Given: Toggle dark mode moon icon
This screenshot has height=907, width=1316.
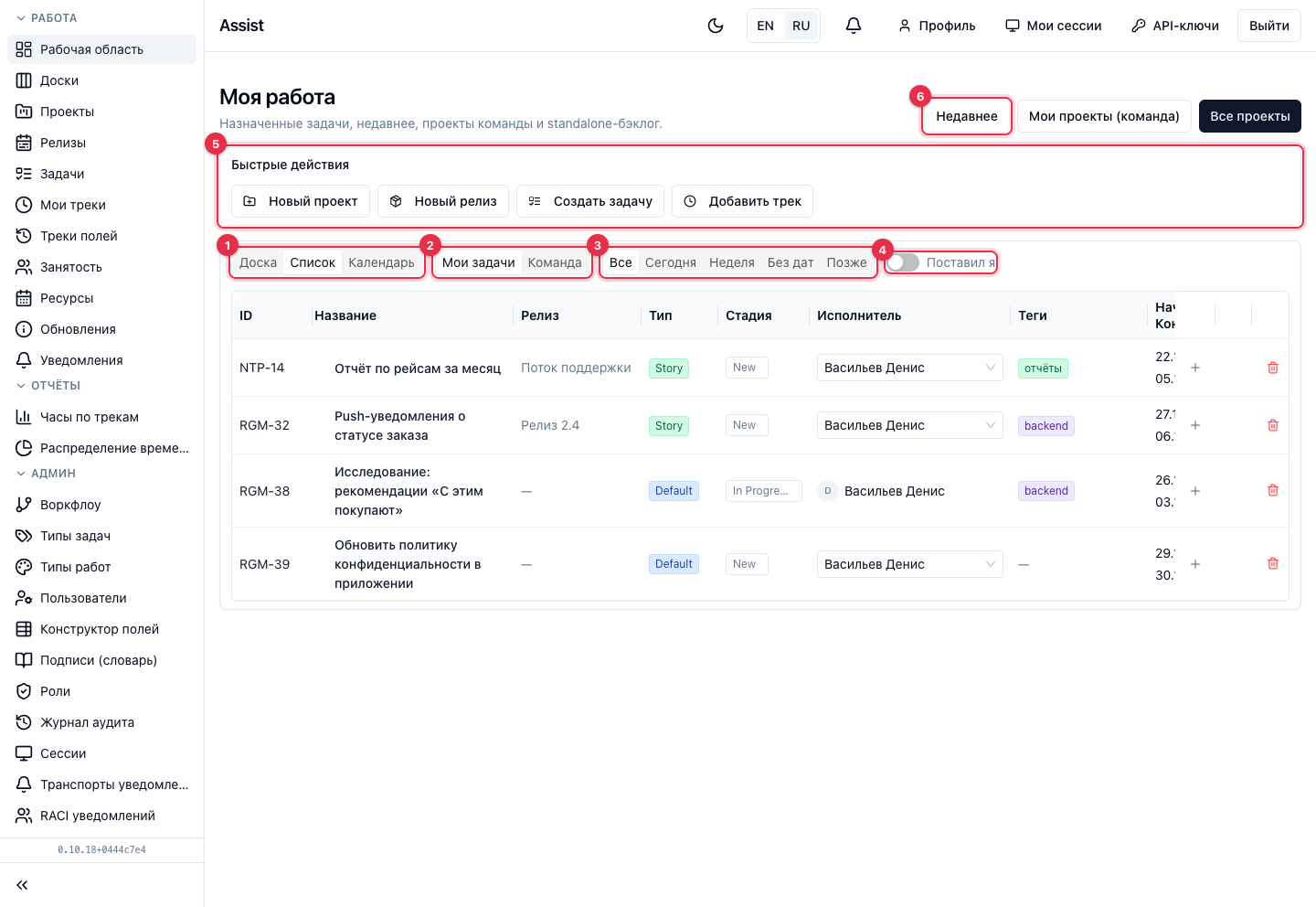Looking at the screenshot, I should click(x=716, y=26).
